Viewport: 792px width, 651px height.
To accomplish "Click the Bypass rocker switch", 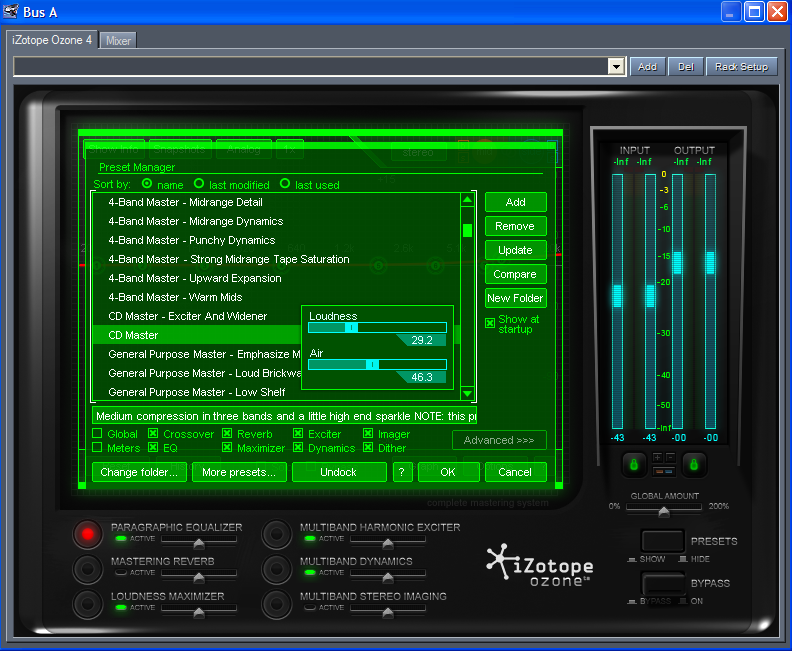I will [x=662, y=583].
